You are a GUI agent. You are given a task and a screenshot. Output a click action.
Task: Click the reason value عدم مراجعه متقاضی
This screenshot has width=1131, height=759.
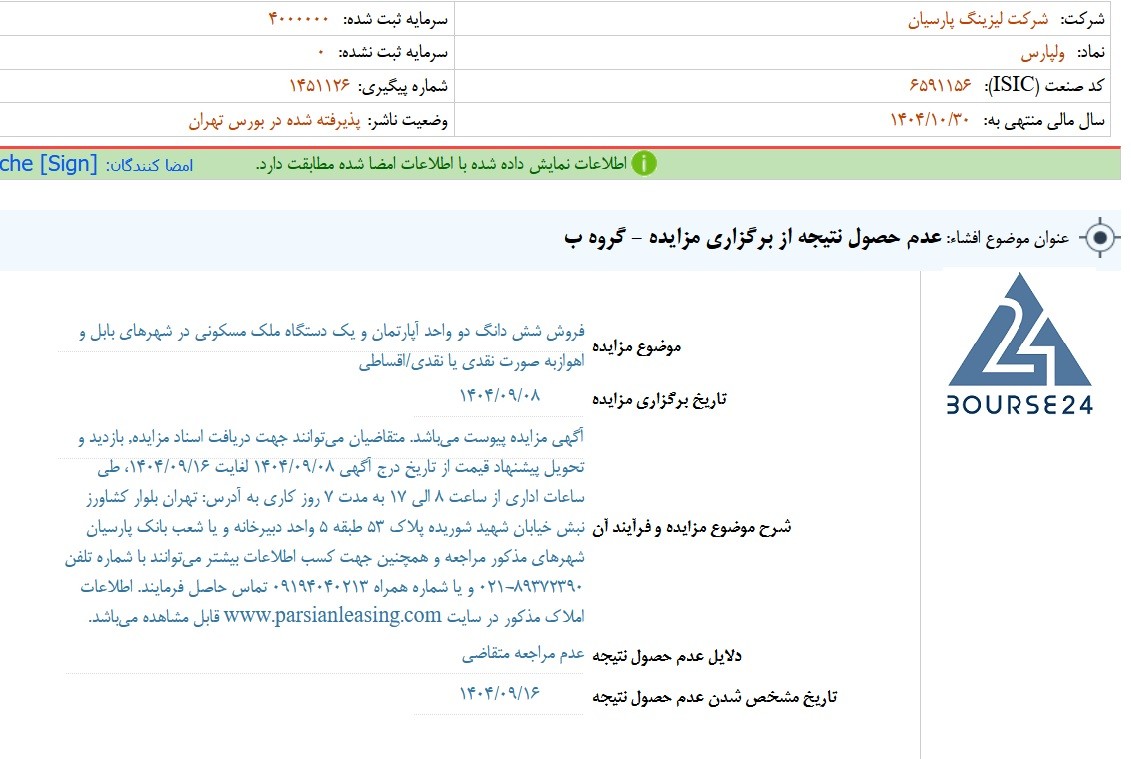coord(523,653)
